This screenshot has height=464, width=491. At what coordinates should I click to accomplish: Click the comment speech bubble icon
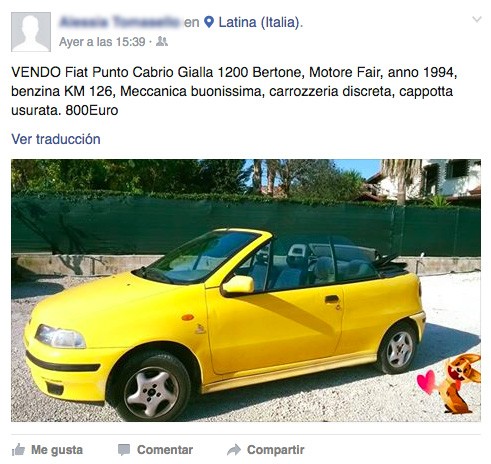pyautogui.click(x=124, y=450)
